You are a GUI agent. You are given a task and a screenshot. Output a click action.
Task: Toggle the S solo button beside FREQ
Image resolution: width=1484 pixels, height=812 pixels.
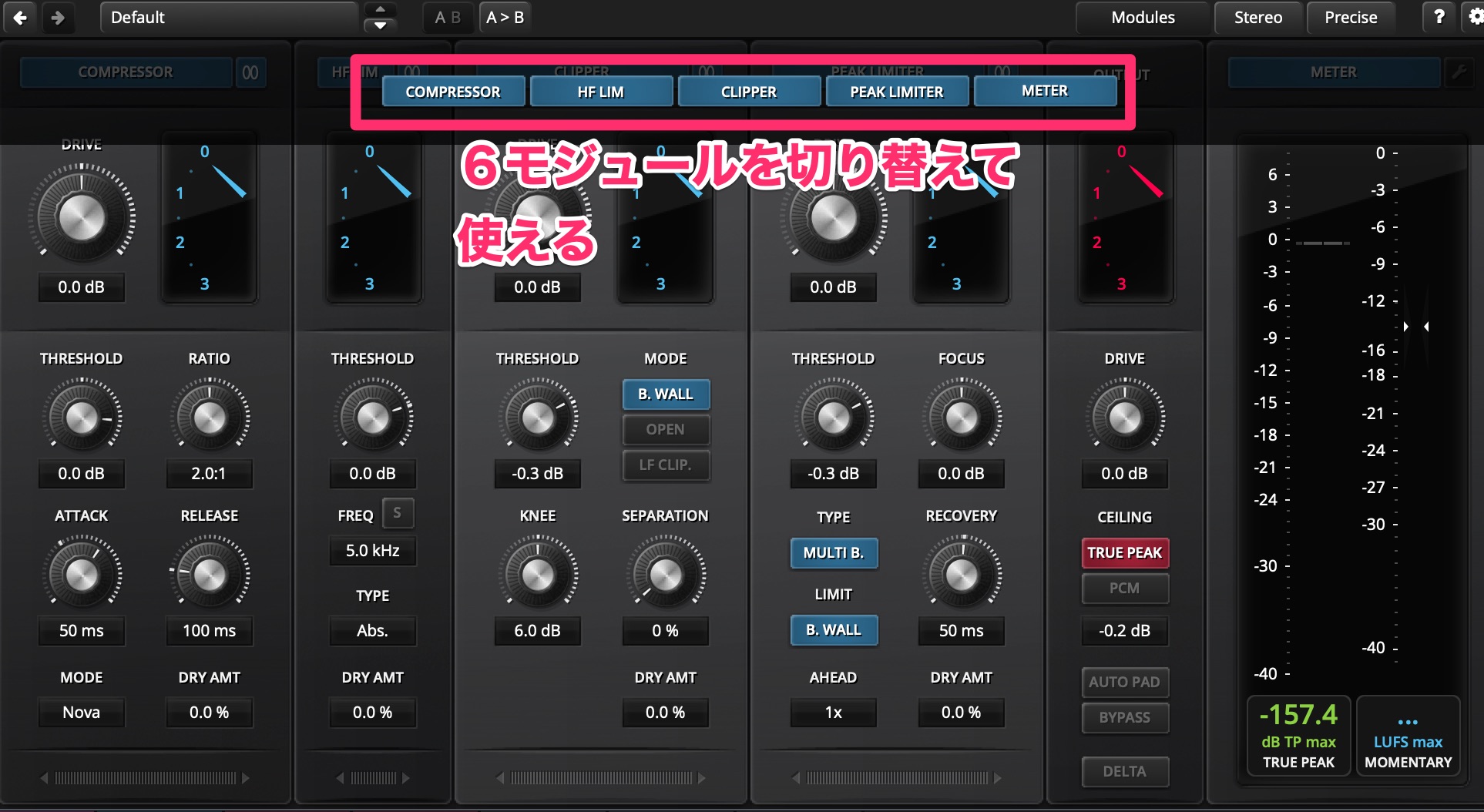(x=398, y=513)
